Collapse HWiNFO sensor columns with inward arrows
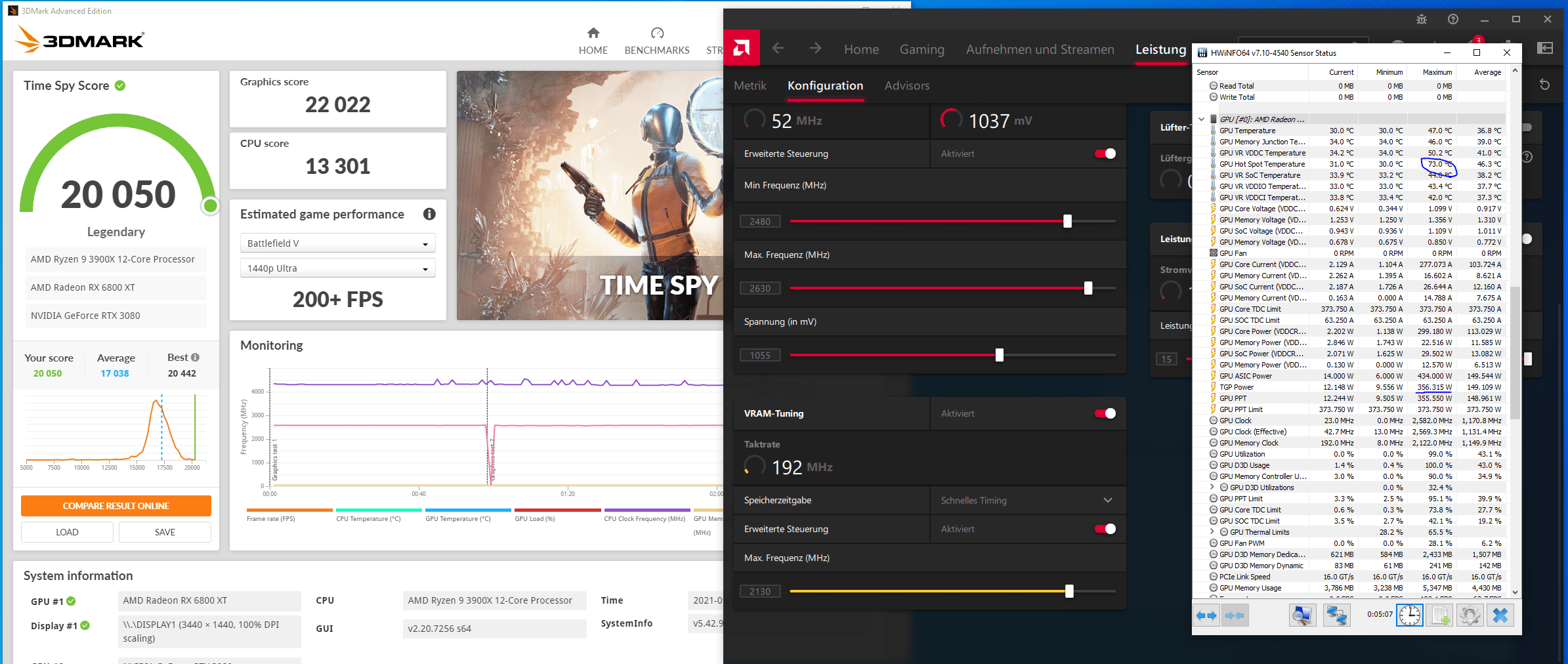Viewport: 1568px width, 664px height. [x=1234, y=615]
